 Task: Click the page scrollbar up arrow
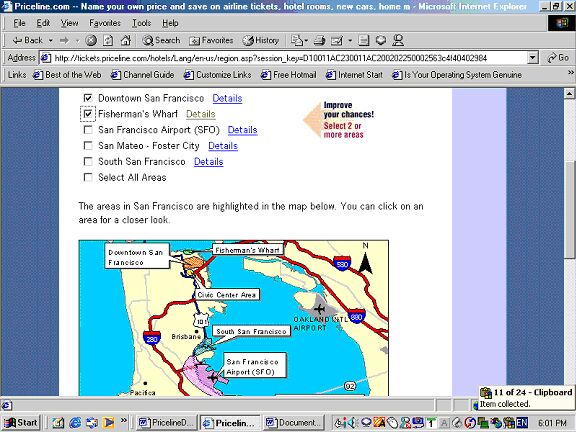(x=569, y=94)
